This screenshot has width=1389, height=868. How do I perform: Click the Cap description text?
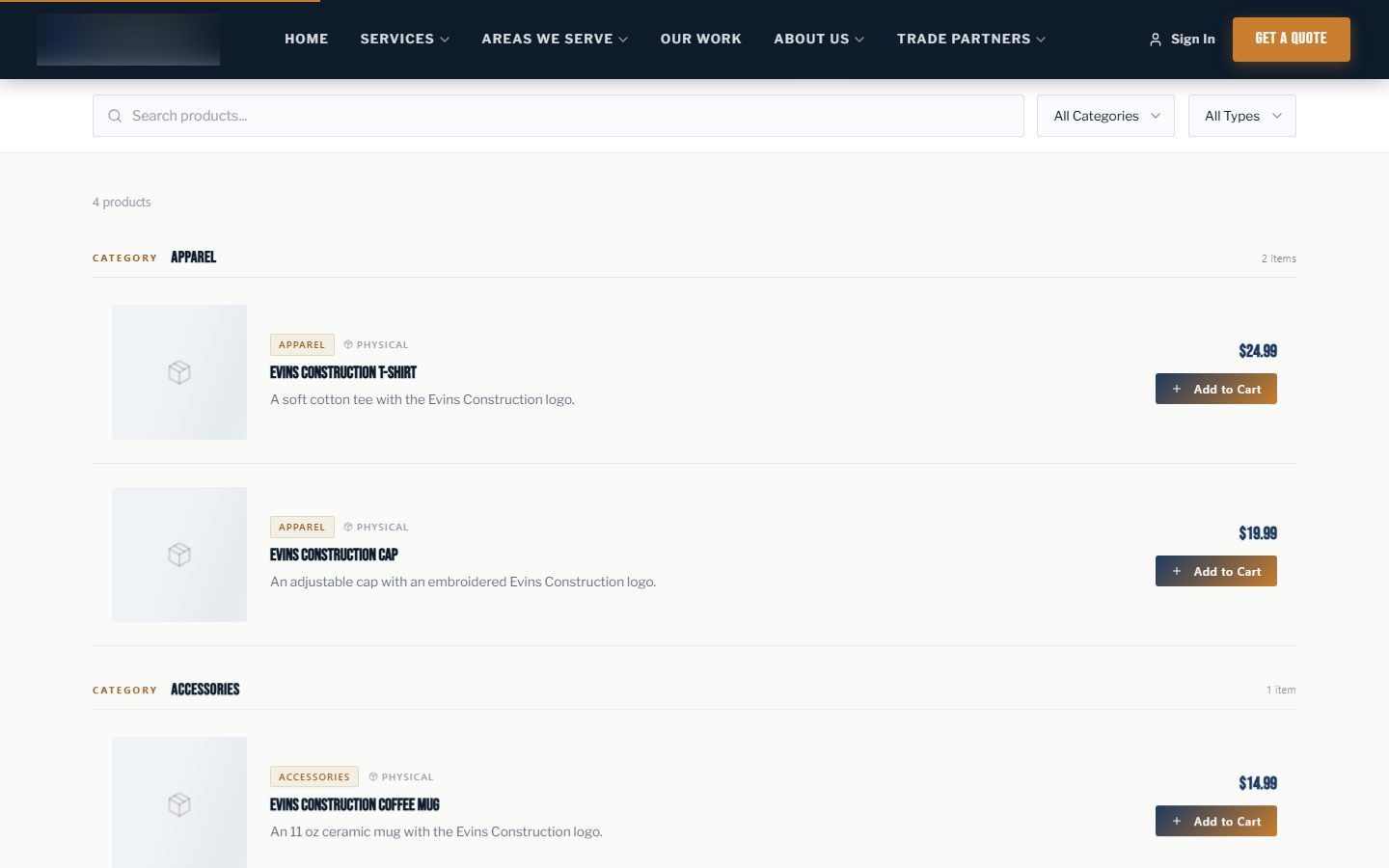tap(463, 582)
